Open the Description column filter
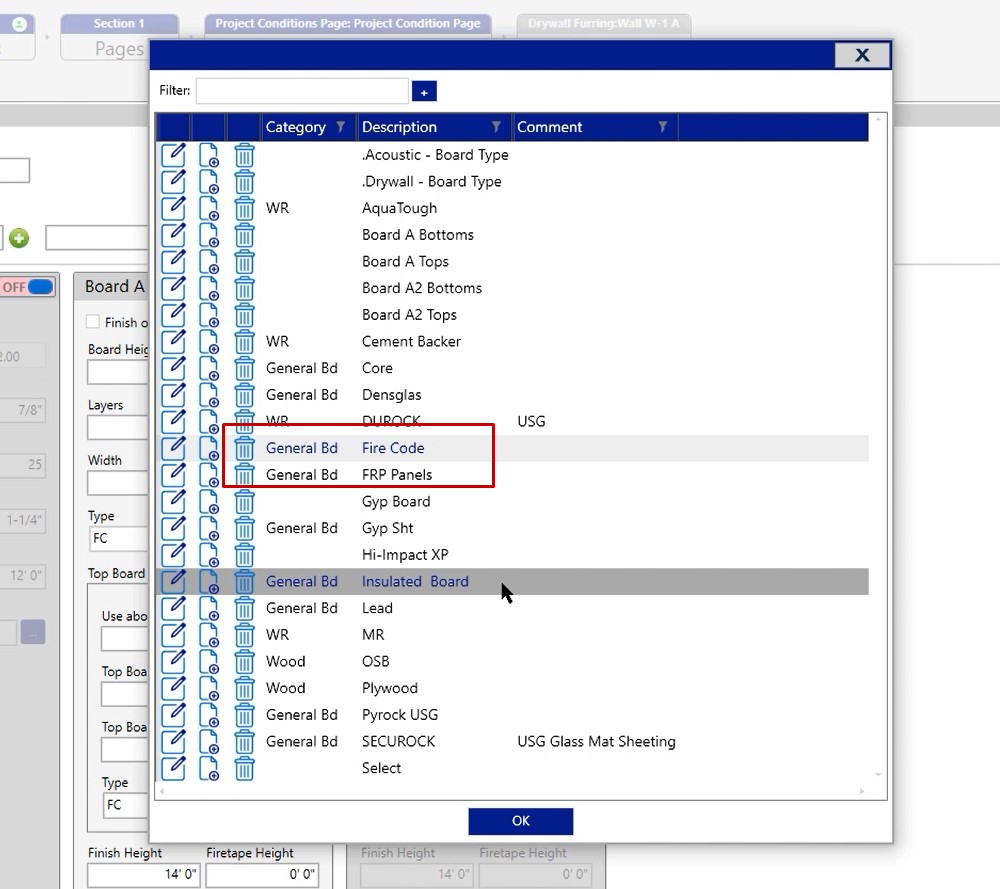Viewport: 1000px width, 889px height. [x=496, y=127]
